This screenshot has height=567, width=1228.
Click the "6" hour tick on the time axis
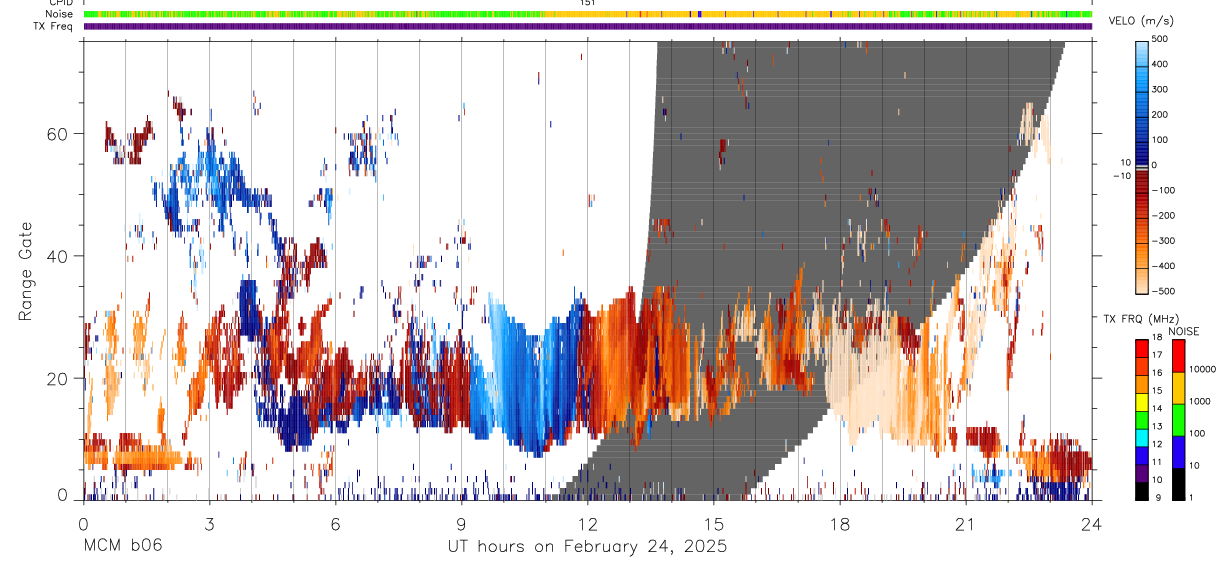(x=335, y=523)
